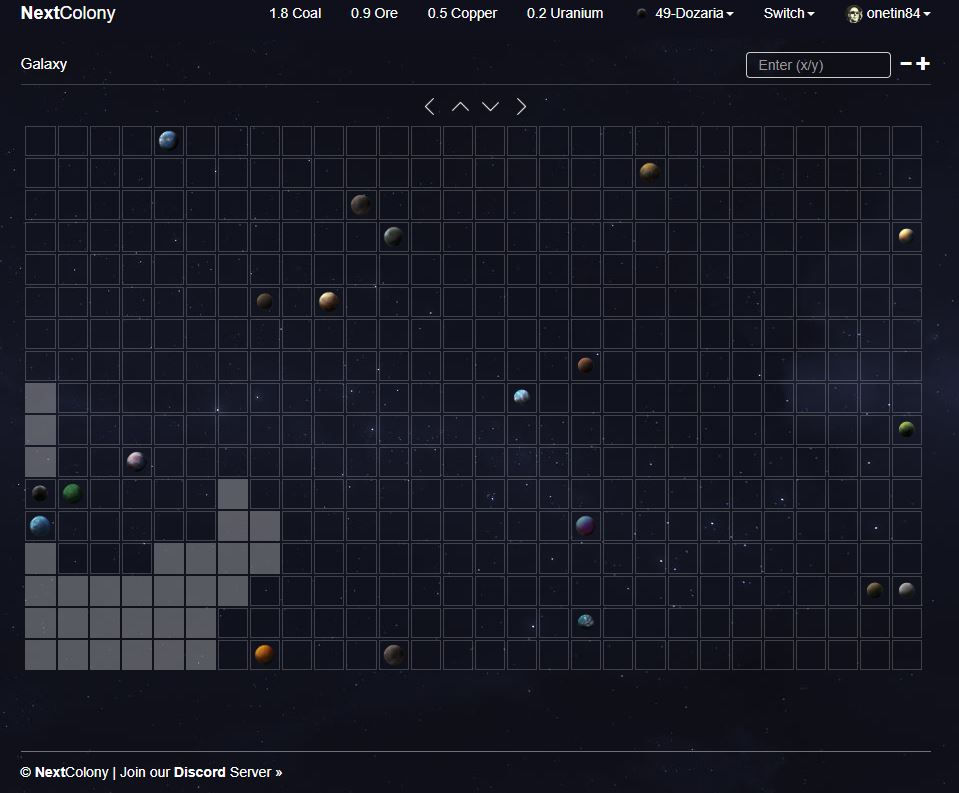
Task: Click the onetin84 avatar image
Action: click(x=854, y=13)
